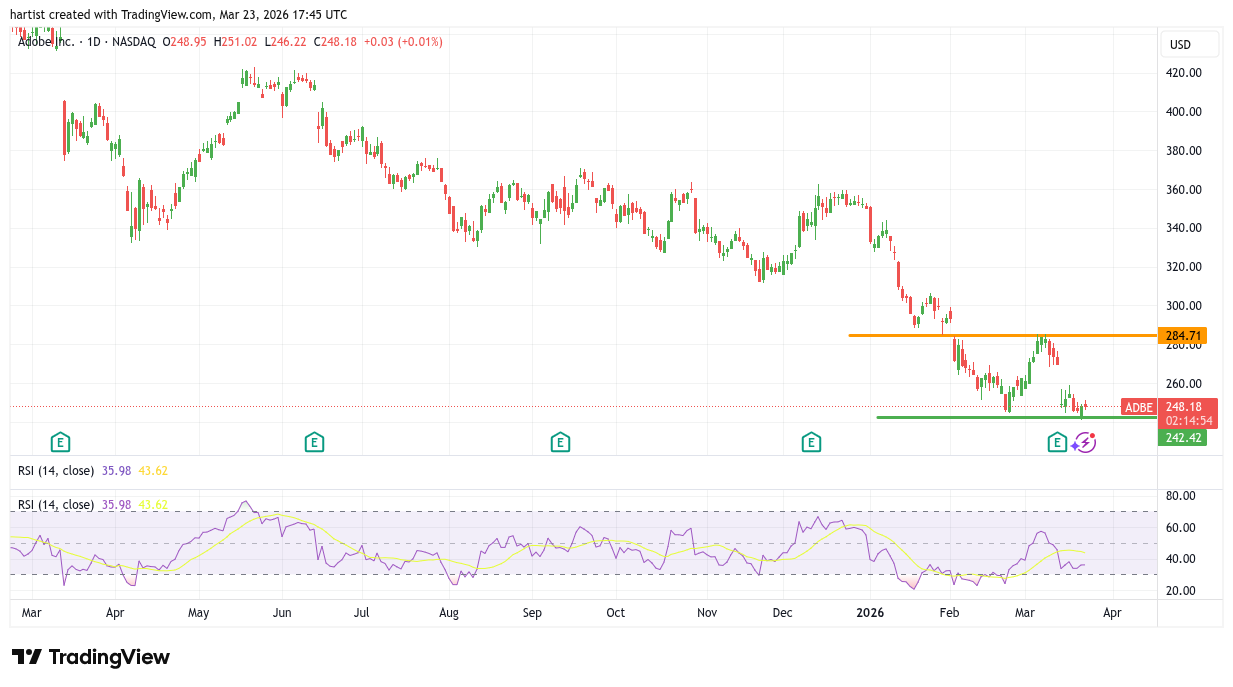This screenshot has width=1233, height=687.
Task: Click the RSI legend inside the indicator pane
Action: (56, 505)
